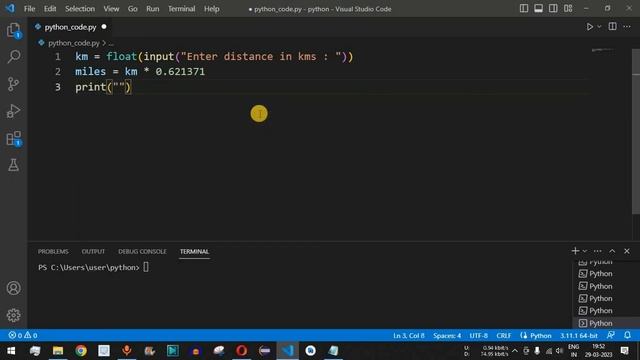The width and height of the screenshot is (640, 360).
Task: Close the terminal panel
Action: (x=627, y=251)
